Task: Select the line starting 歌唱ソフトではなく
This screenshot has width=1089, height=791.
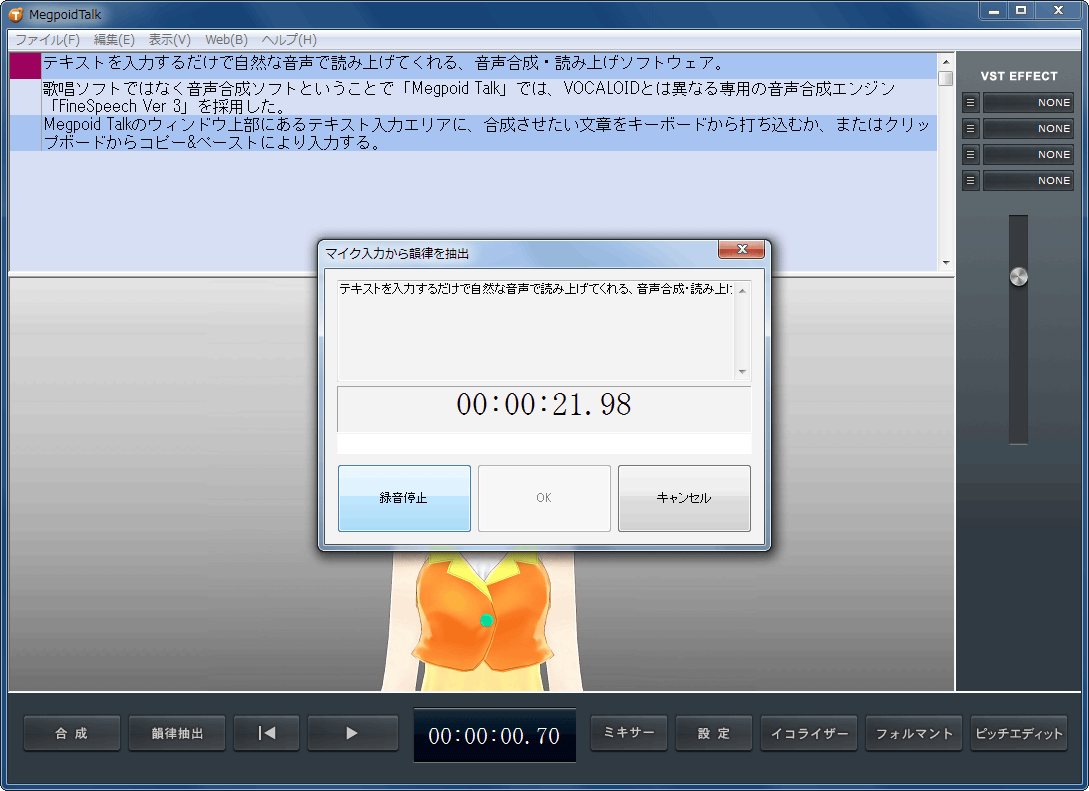Action: click(x=488, y=97)
